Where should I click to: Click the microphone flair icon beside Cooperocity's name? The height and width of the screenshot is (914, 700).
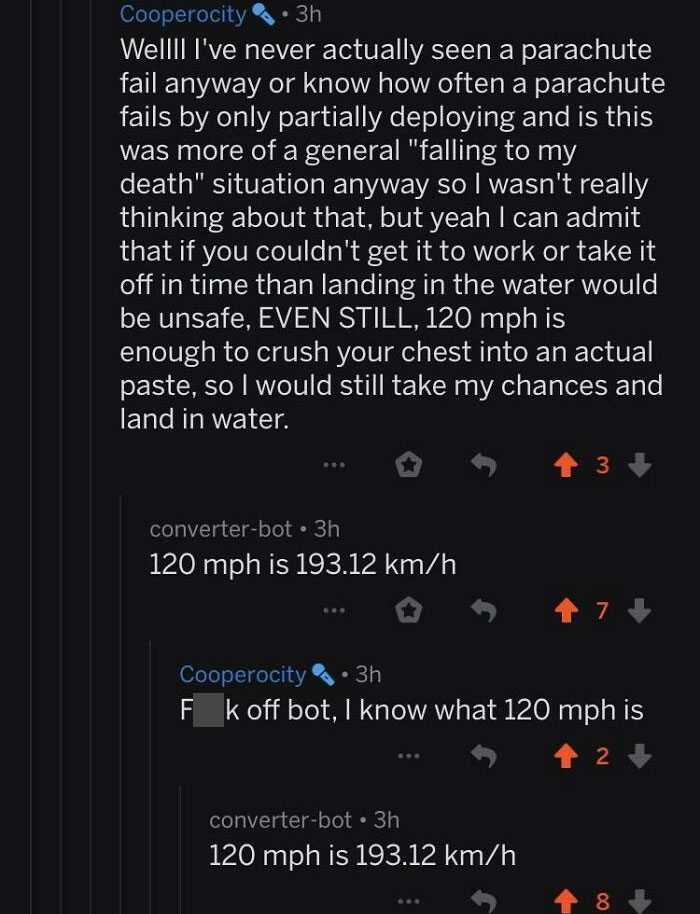point(260,13)
